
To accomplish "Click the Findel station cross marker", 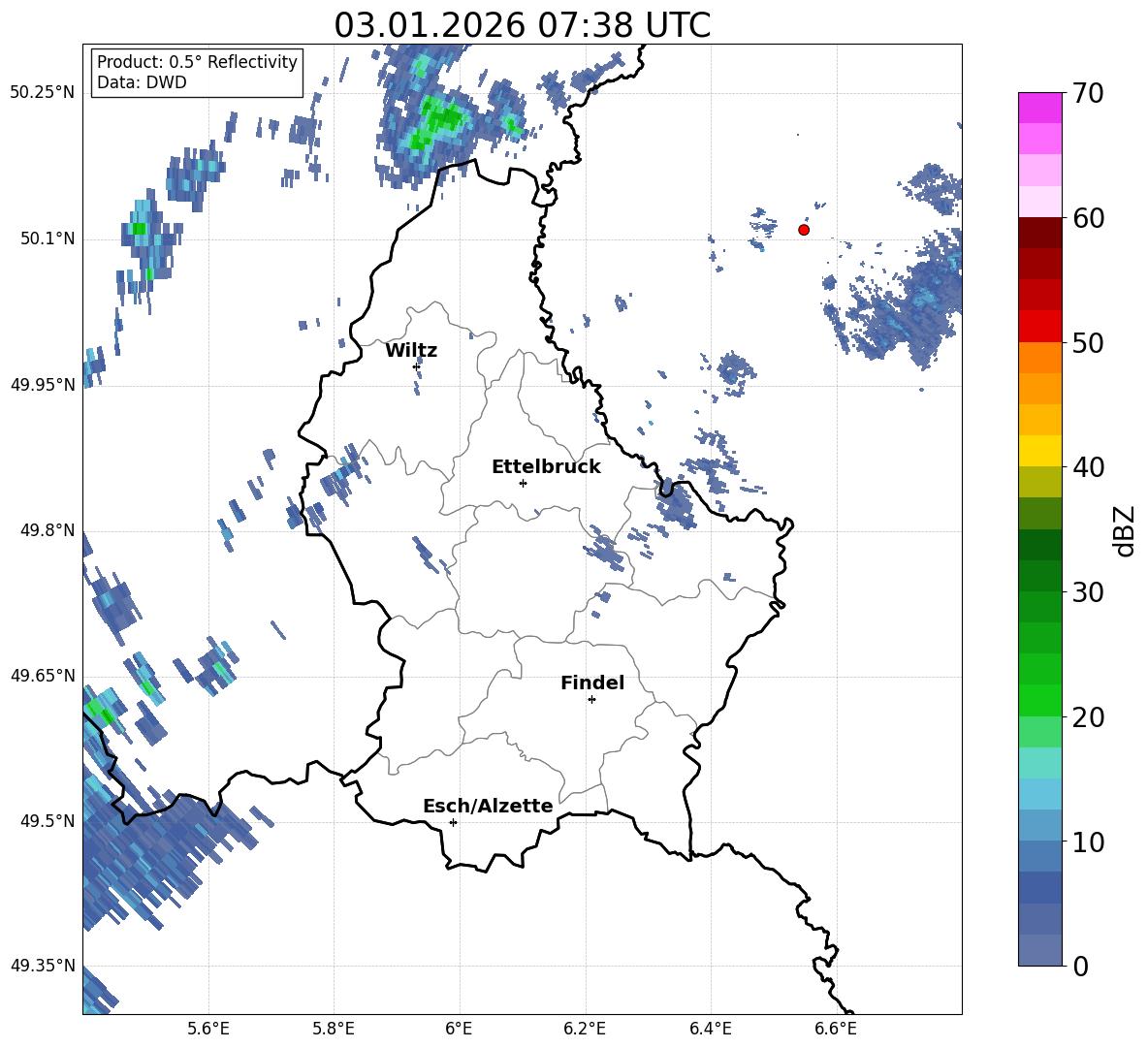I will 591,700.
